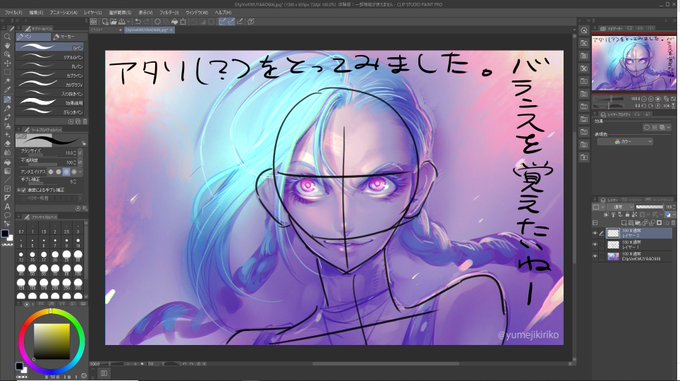Select リアルGペン sub tool
This screenshot has height=381, width=680.
pyautogui.click(x=49, y=57)
